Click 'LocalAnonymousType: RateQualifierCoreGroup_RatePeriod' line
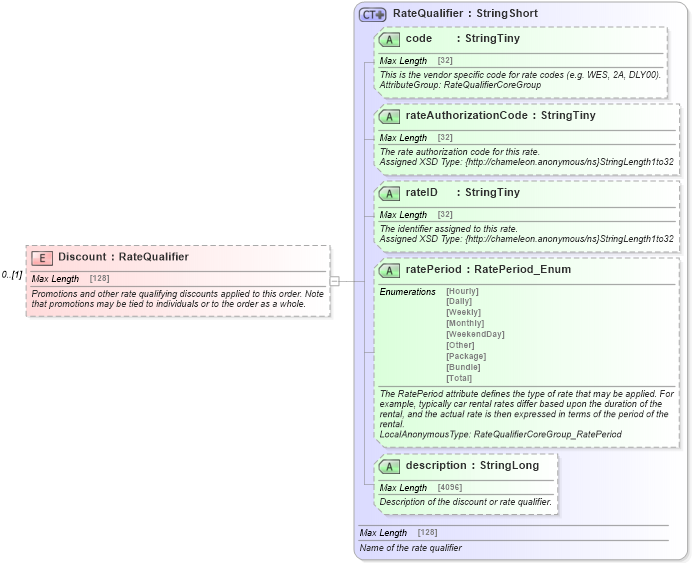Screen dimensions: 692x563 pos(500,435)
